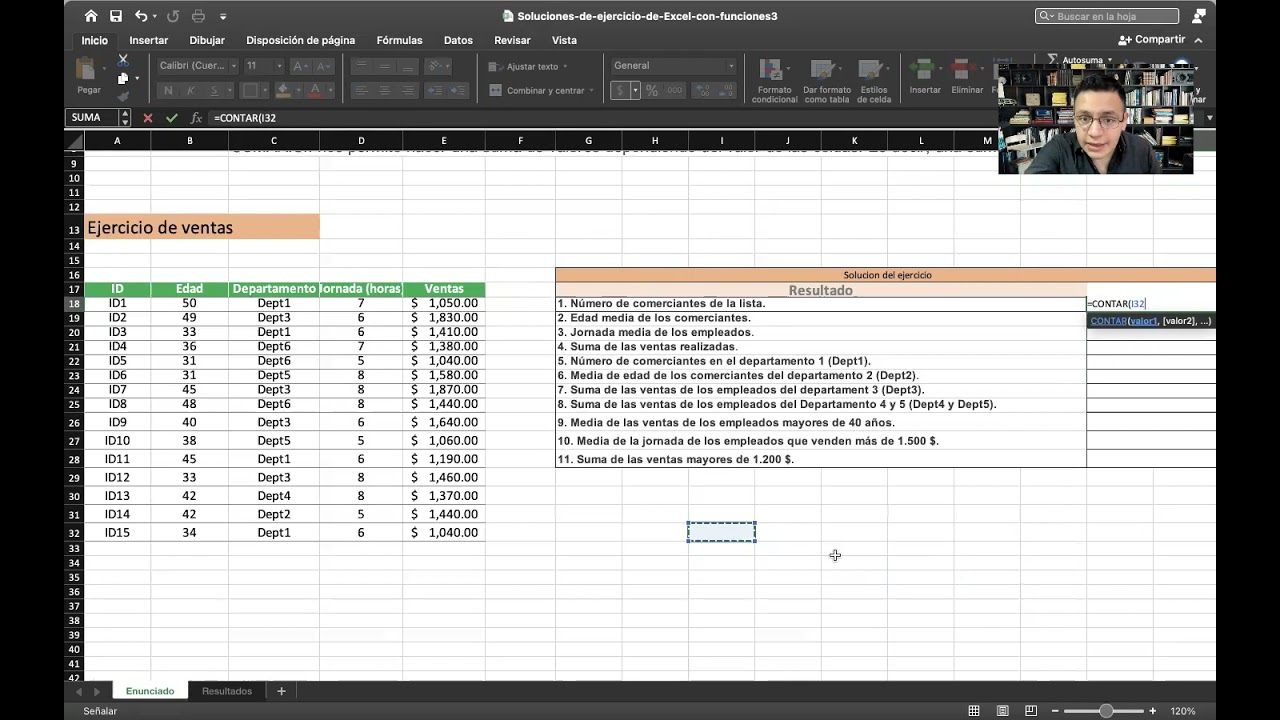
Task: Open the Datos ribbon tab
Action: click(x=458, y=40)
